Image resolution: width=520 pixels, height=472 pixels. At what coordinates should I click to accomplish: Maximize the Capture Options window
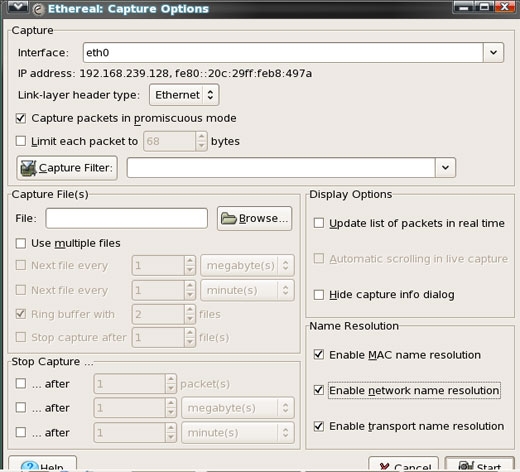tap(484, 7)
